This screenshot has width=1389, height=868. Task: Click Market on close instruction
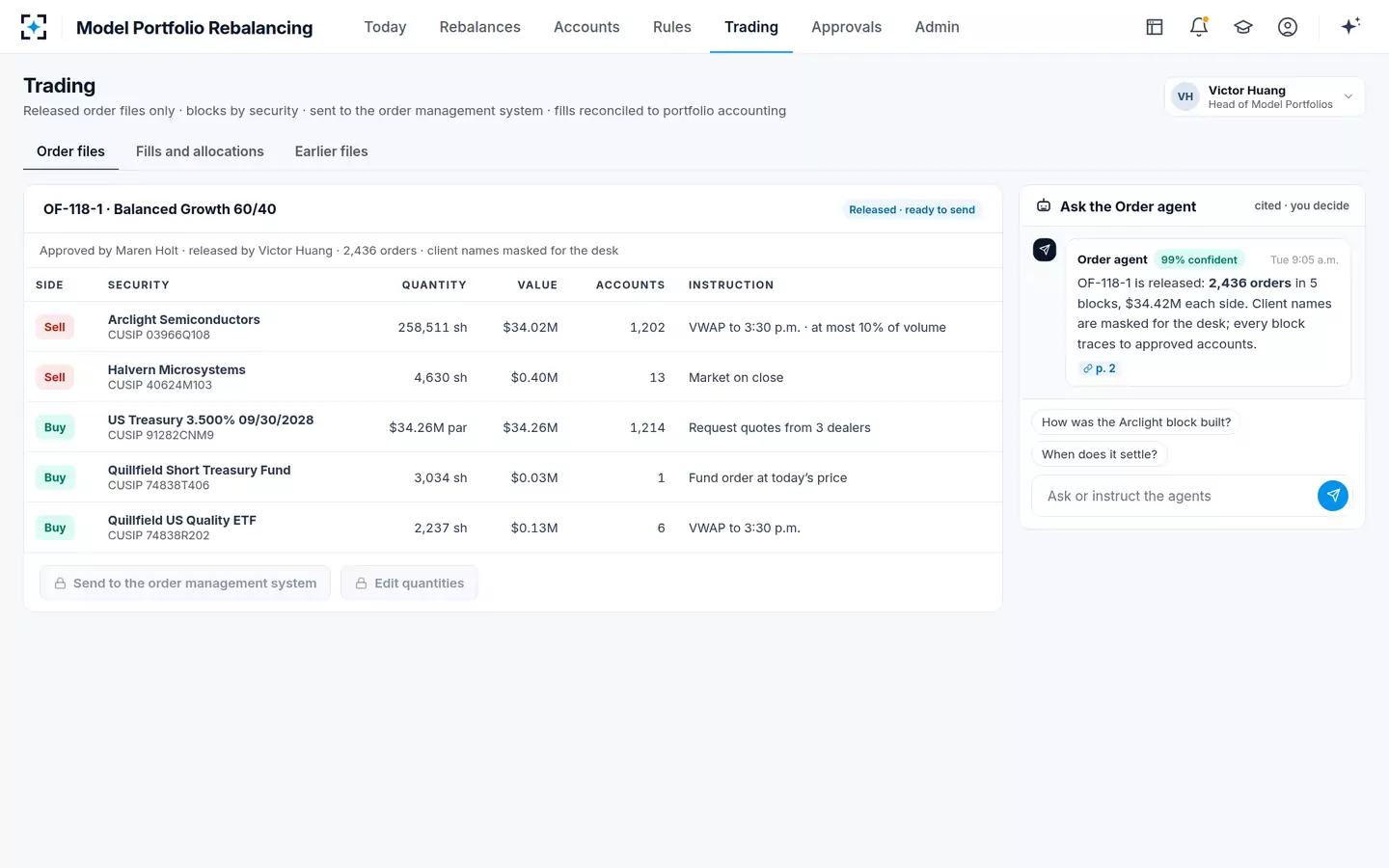[x=736, y=377]
